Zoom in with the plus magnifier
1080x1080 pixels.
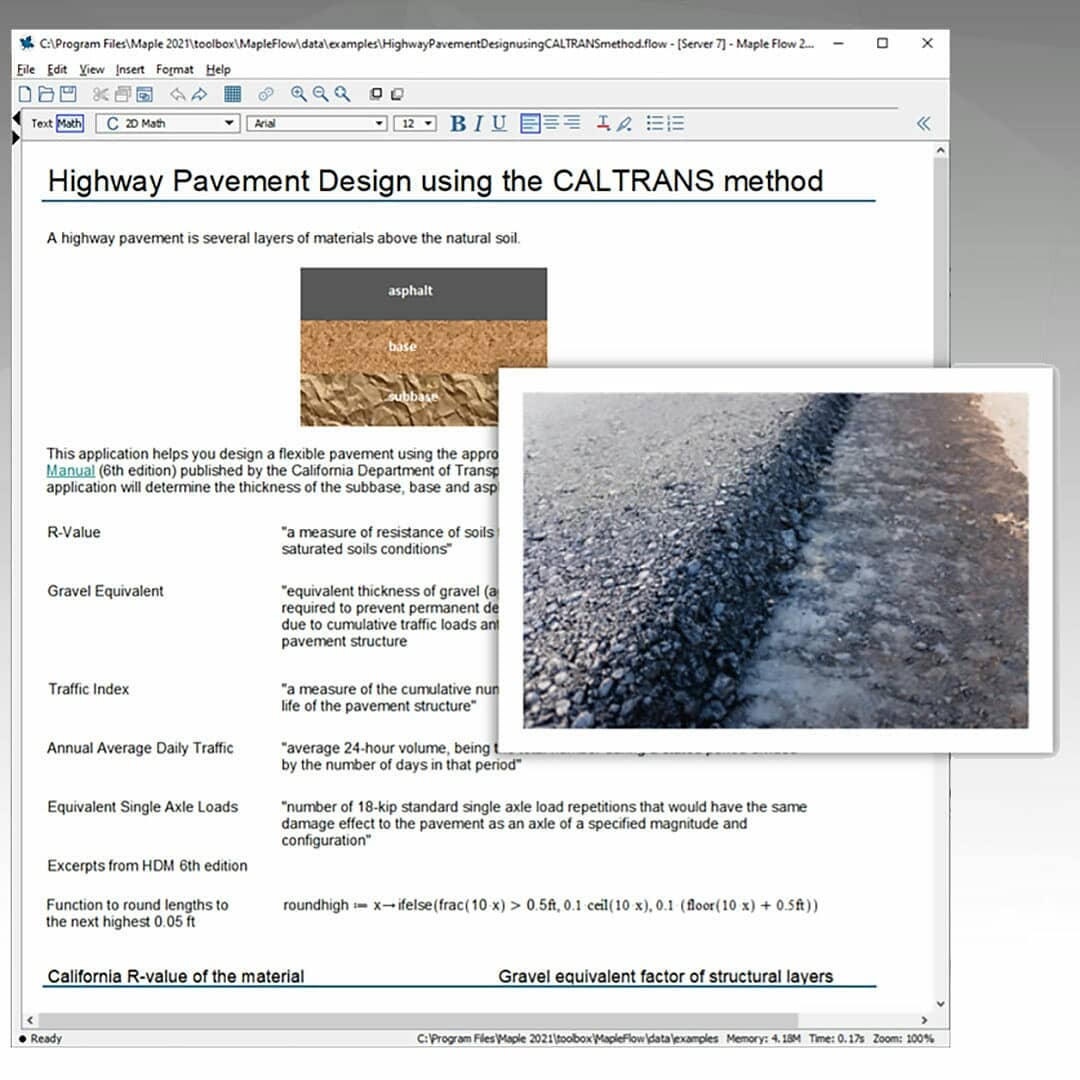(x=298, y=94)
